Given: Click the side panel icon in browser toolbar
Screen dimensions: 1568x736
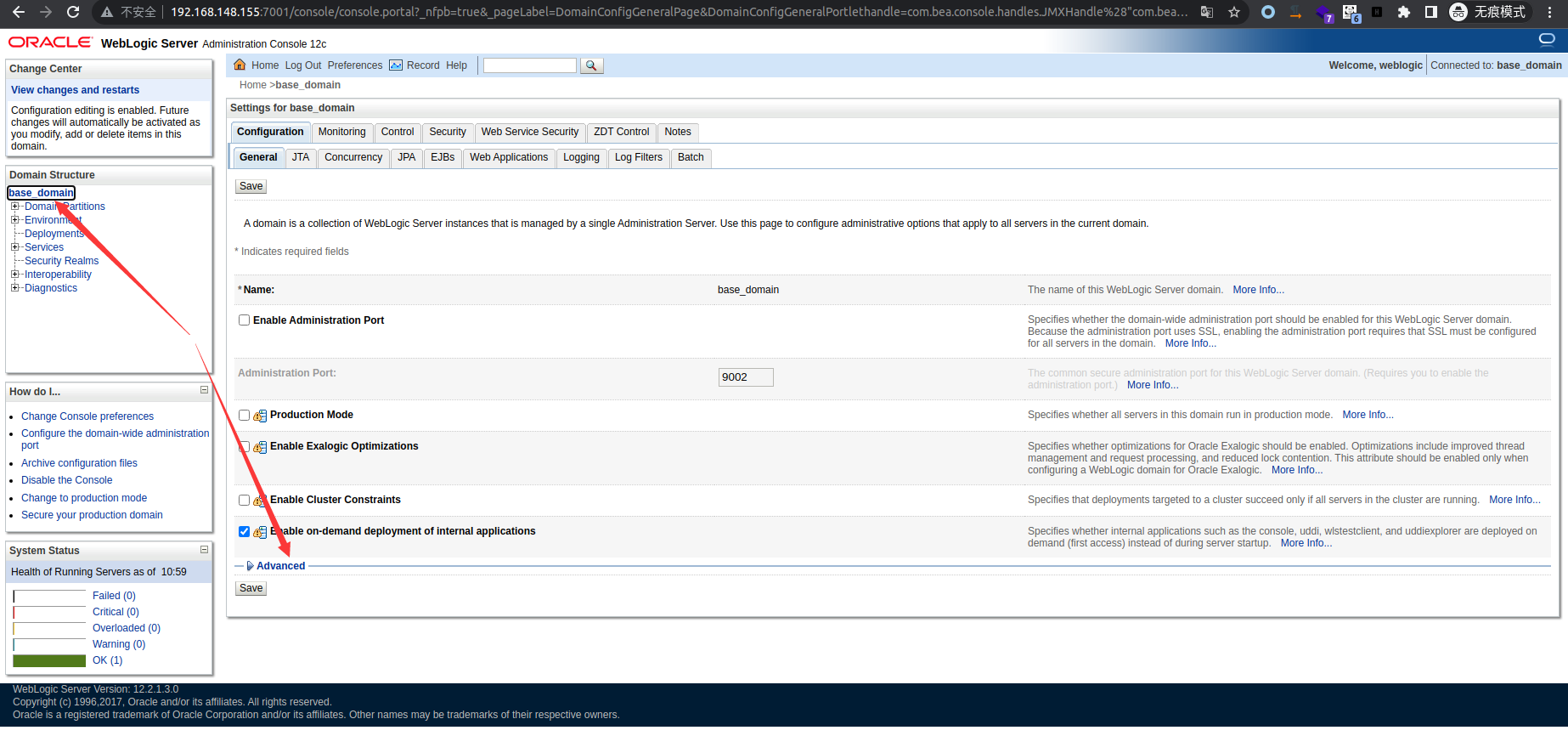Looking at the screenshot, I should (1431, 12).
